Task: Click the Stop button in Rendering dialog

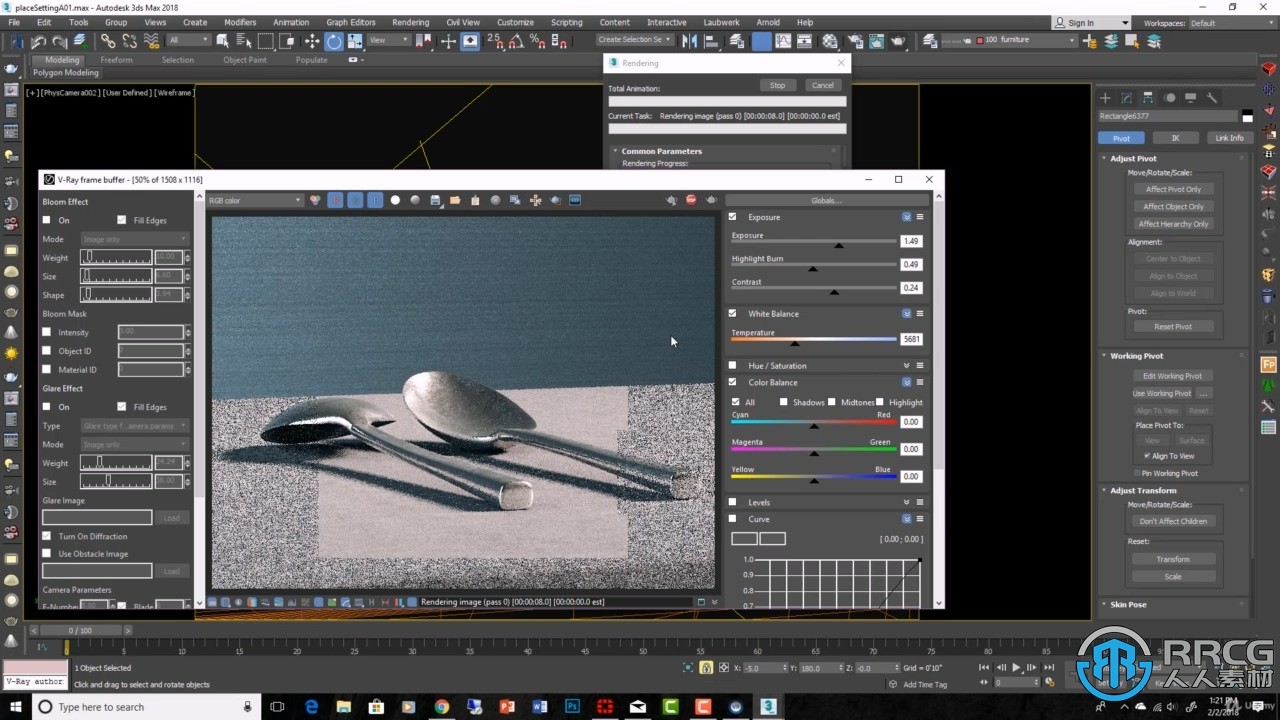Action: (777, 85)
